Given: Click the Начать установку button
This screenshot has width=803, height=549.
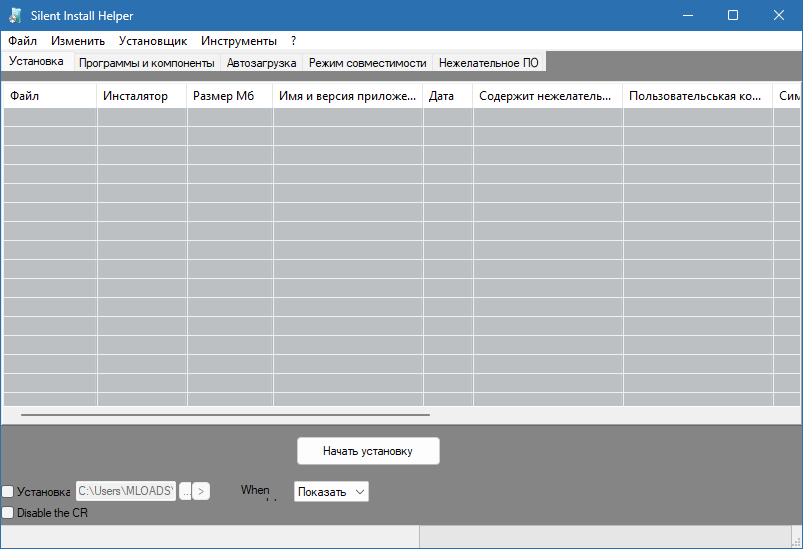Looking at the screenshot, I should click(x=368, y=451).
